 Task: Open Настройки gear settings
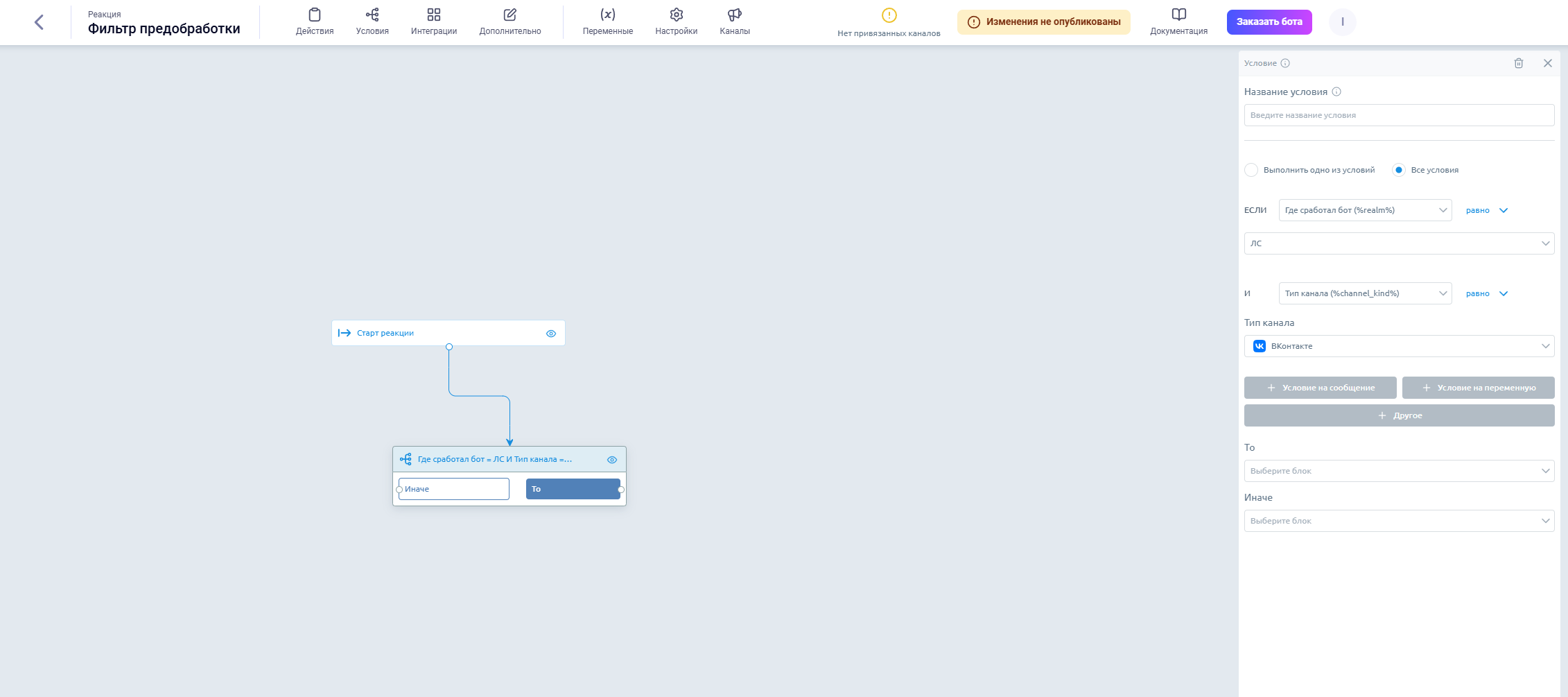[676, 21]
